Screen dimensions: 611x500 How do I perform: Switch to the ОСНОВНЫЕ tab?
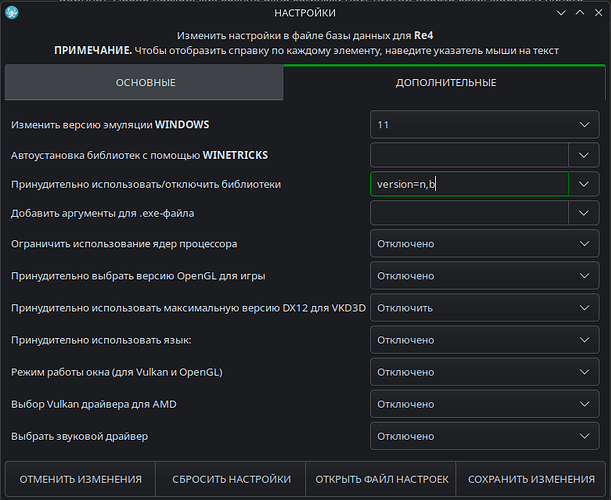pos(144,82)
